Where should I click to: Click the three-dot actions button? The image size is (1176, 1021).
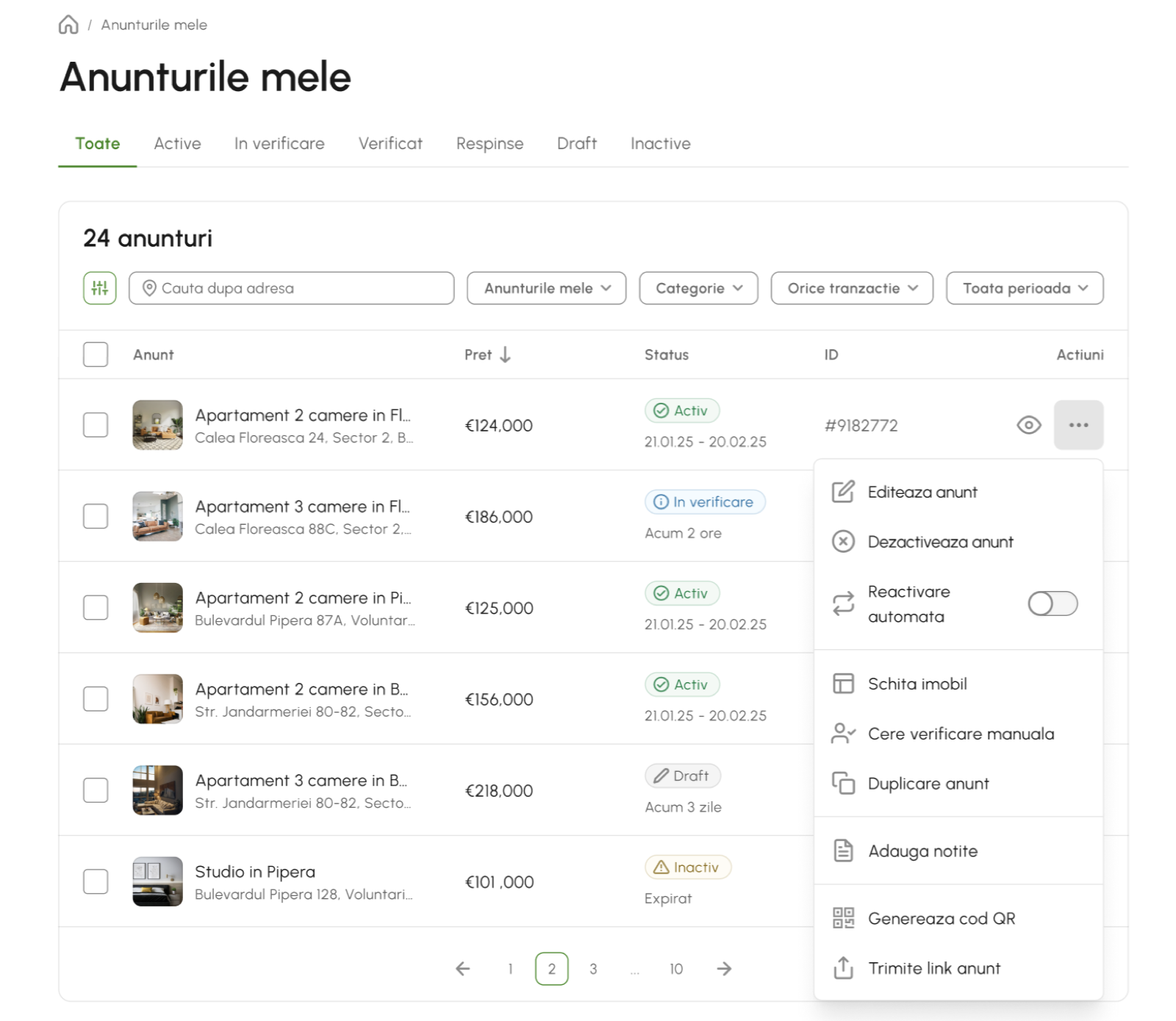point(1078,425)
